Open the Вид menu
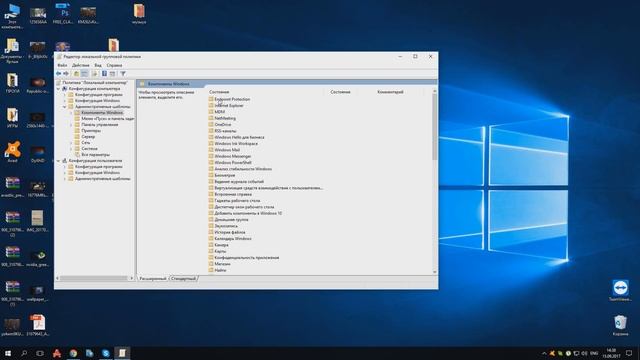Image resolution: width=640 pixels, height=360 pixels. click(x=98, y=65)
